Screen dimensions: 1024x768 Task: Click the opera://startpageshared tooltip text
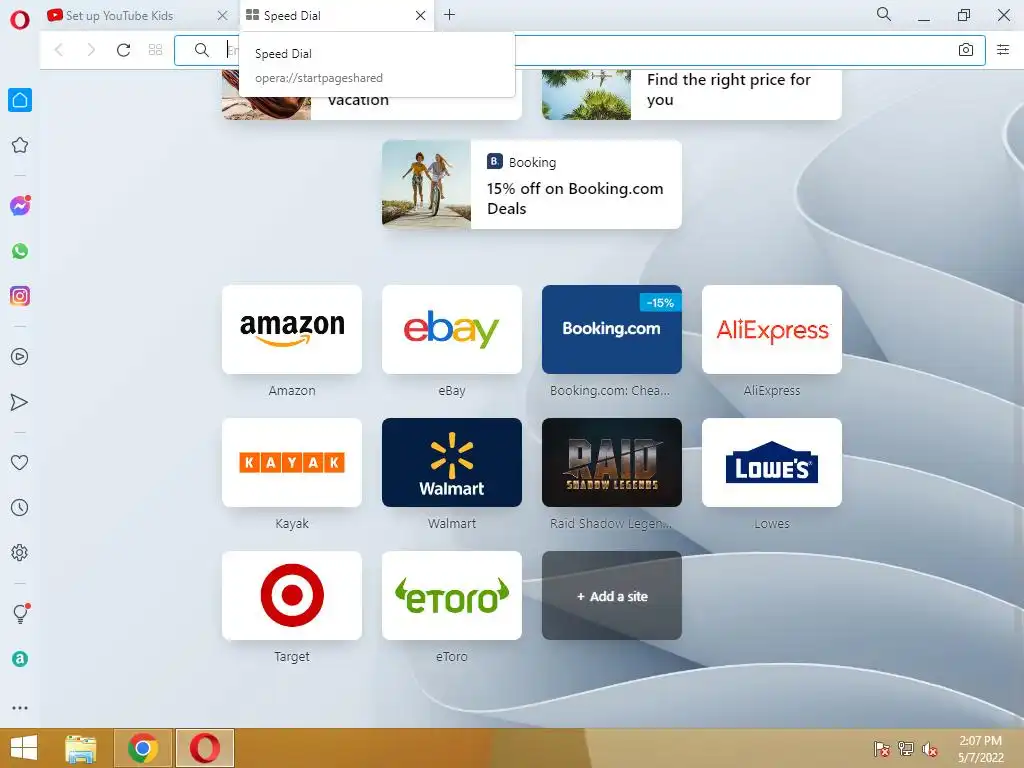[x=319, y=78]
